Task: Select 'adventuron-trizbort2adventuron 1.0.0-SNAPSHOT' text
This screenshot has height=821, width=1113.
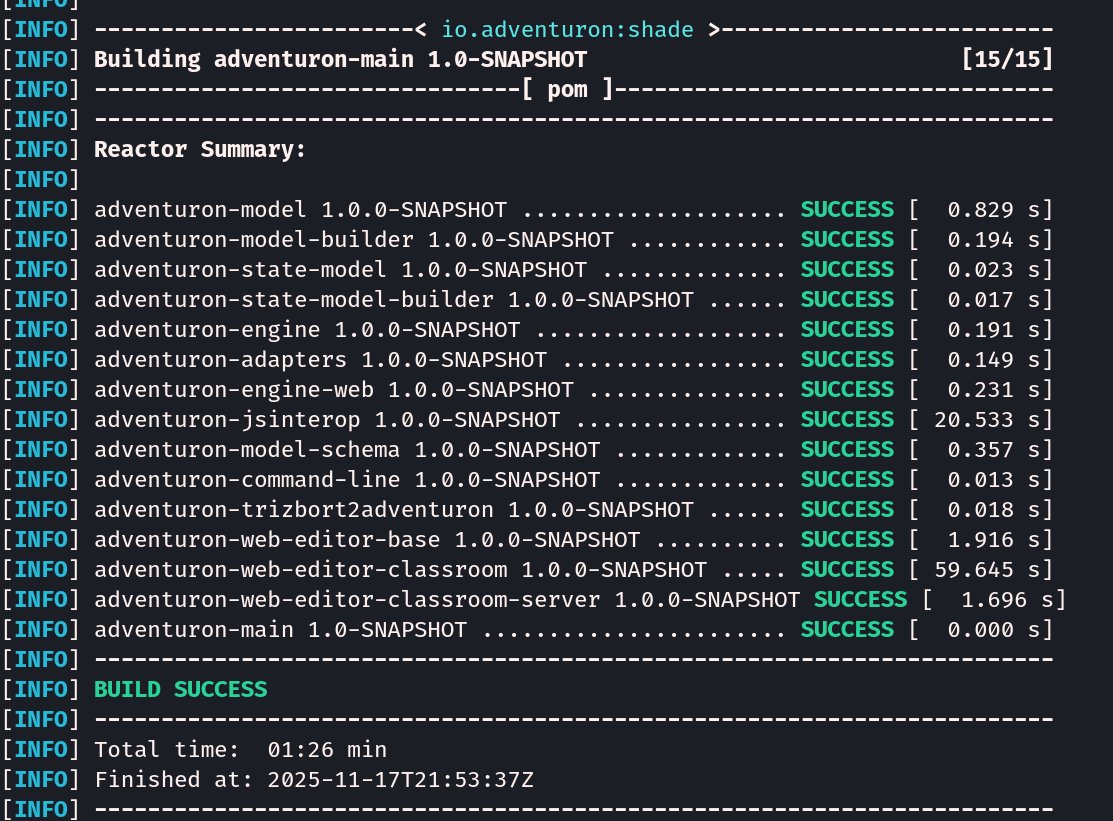Action: [393, 509]
